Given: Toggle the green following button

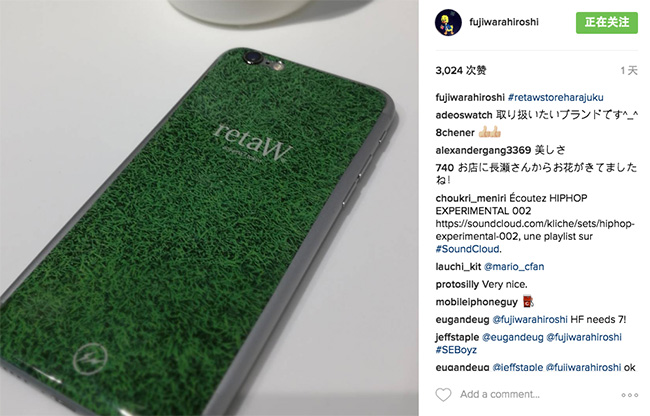Looking at the screenshot, I should click(x=606, y=22).
